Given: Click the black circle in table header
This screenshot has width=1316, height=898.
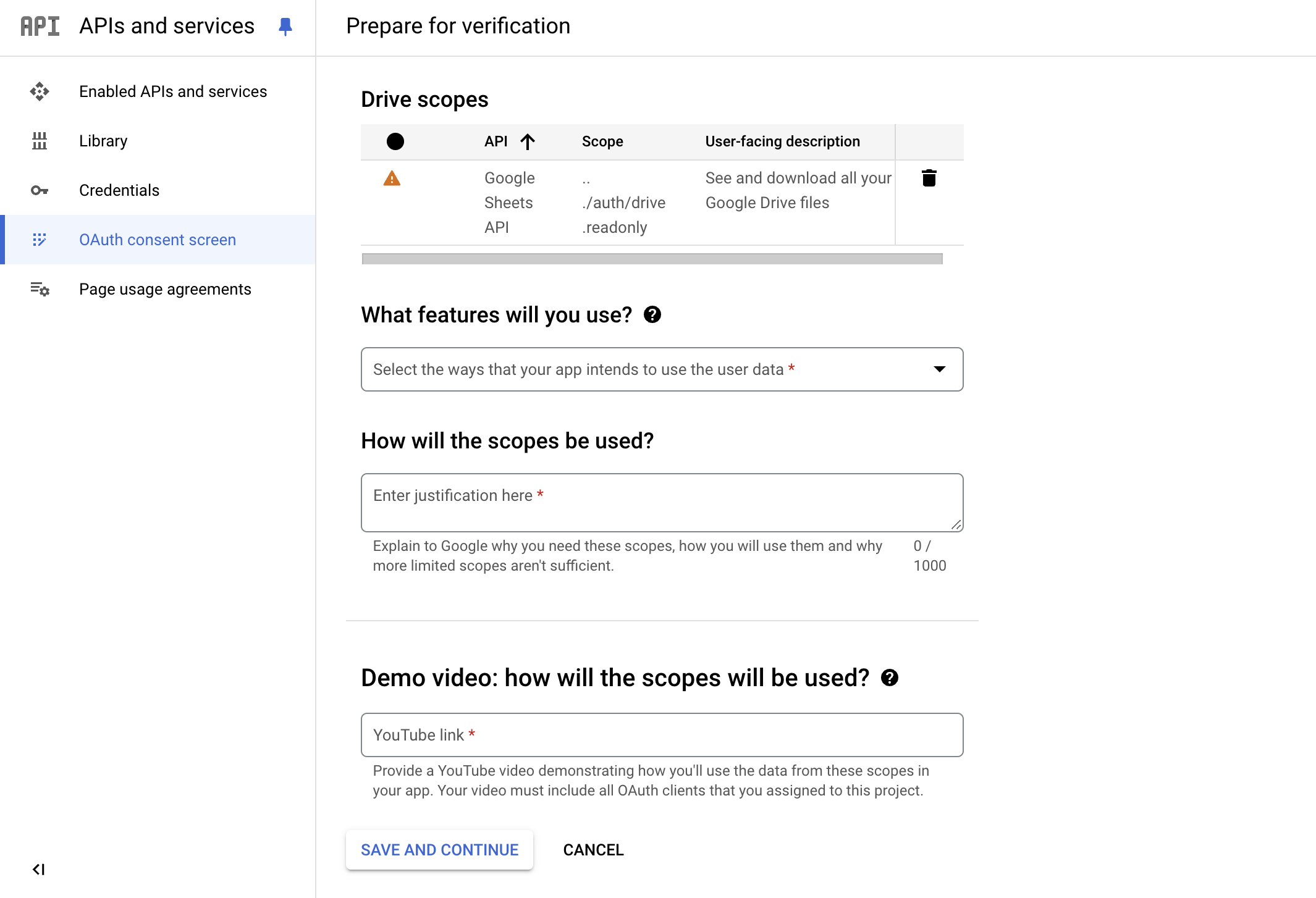Looking at the screenshot, I should tap(395, 141).
